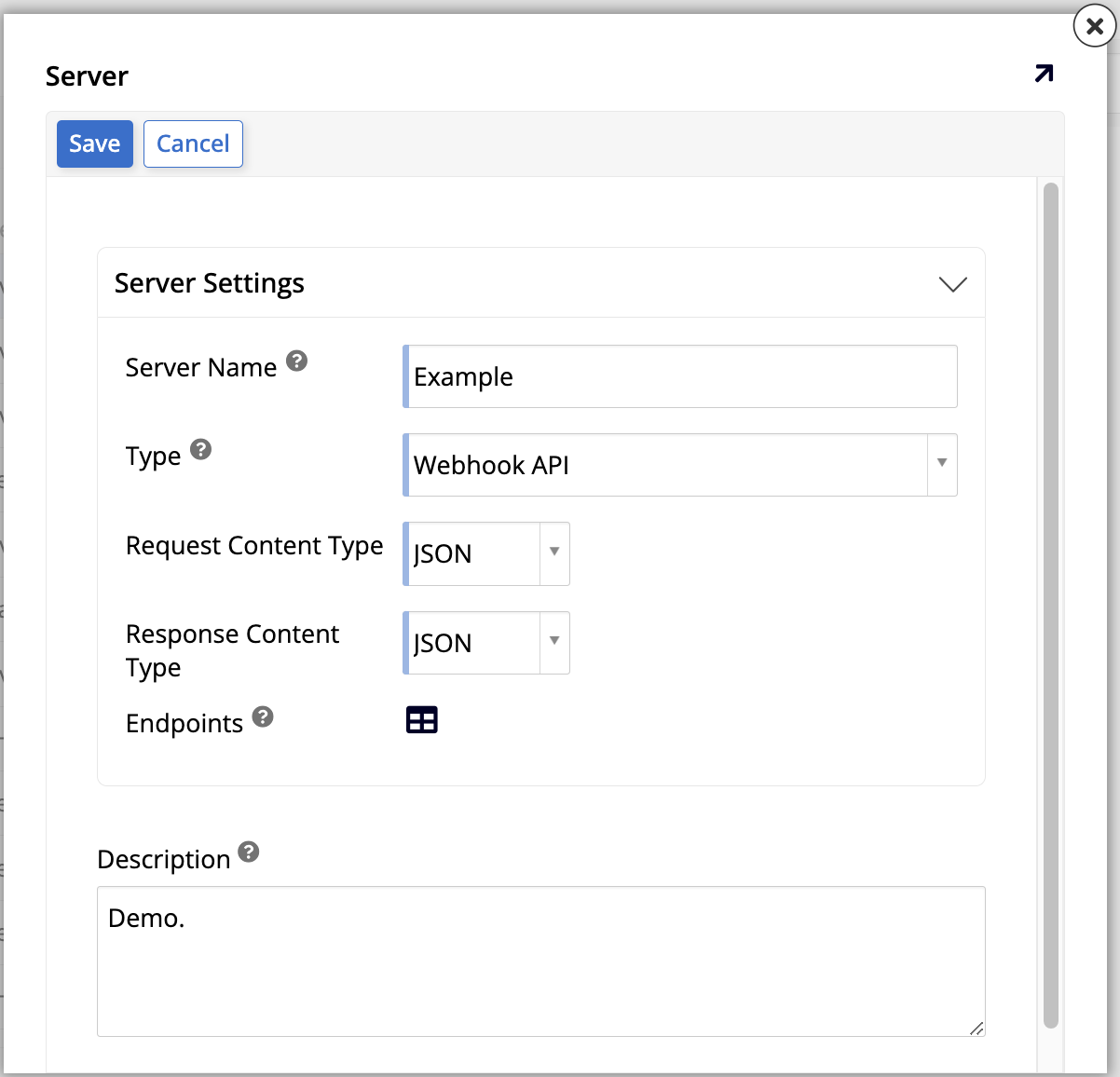Close the Server dialog with the X
The image size is (1120, 1077).
coord(1092,26)
